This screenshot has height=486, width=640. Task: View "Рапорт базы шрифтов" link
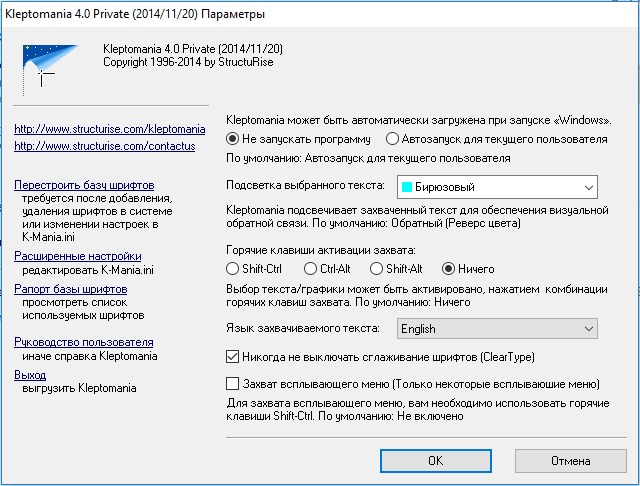pos(71,290)
